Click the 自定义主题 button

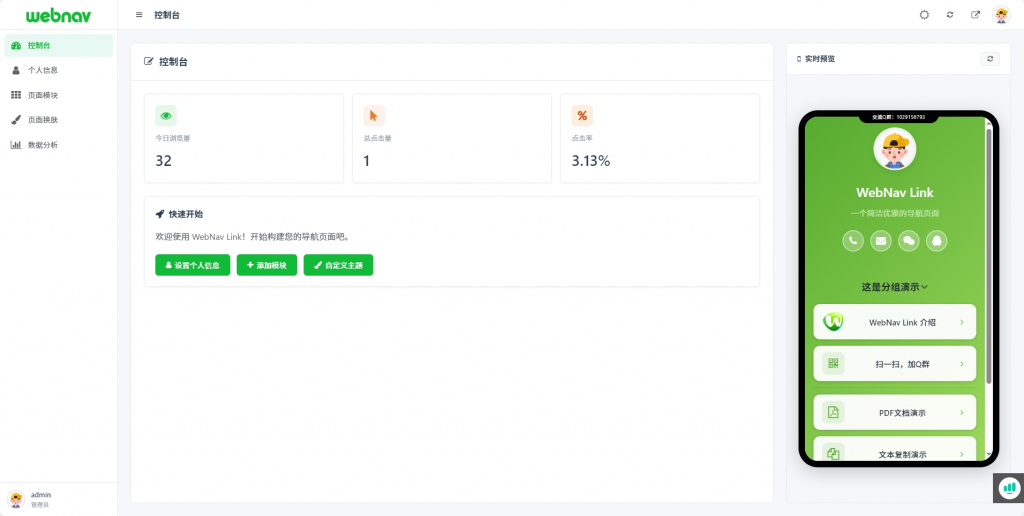click(338, 265)
